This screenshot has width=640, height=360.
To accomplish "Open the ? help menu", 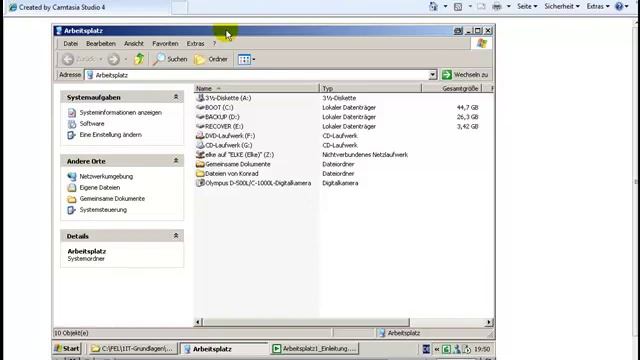I will tap(214, 43).
